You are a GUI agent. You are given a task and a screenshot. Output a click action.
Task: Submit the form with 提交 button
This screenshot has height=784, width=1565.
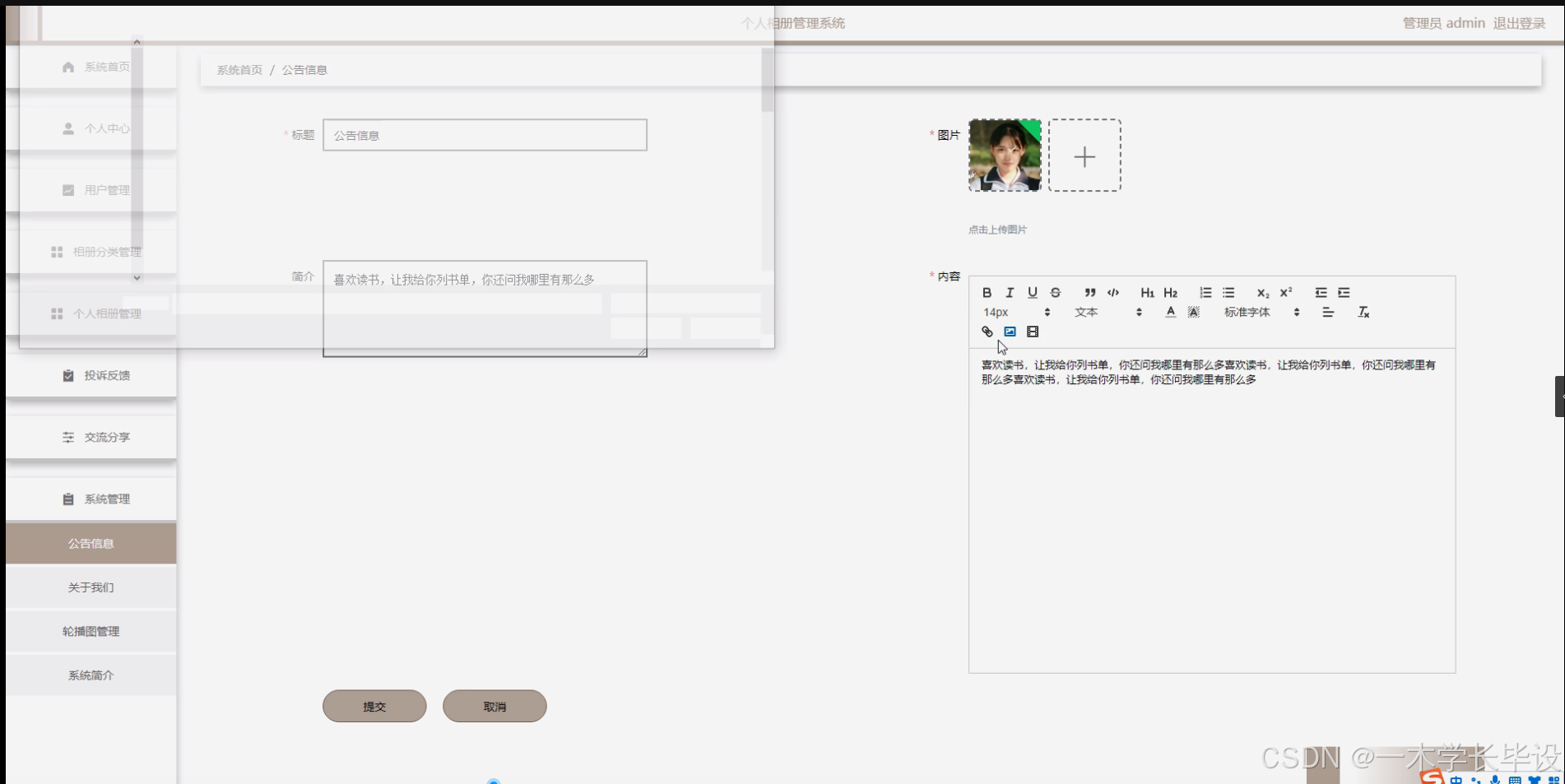pos(374,706)
